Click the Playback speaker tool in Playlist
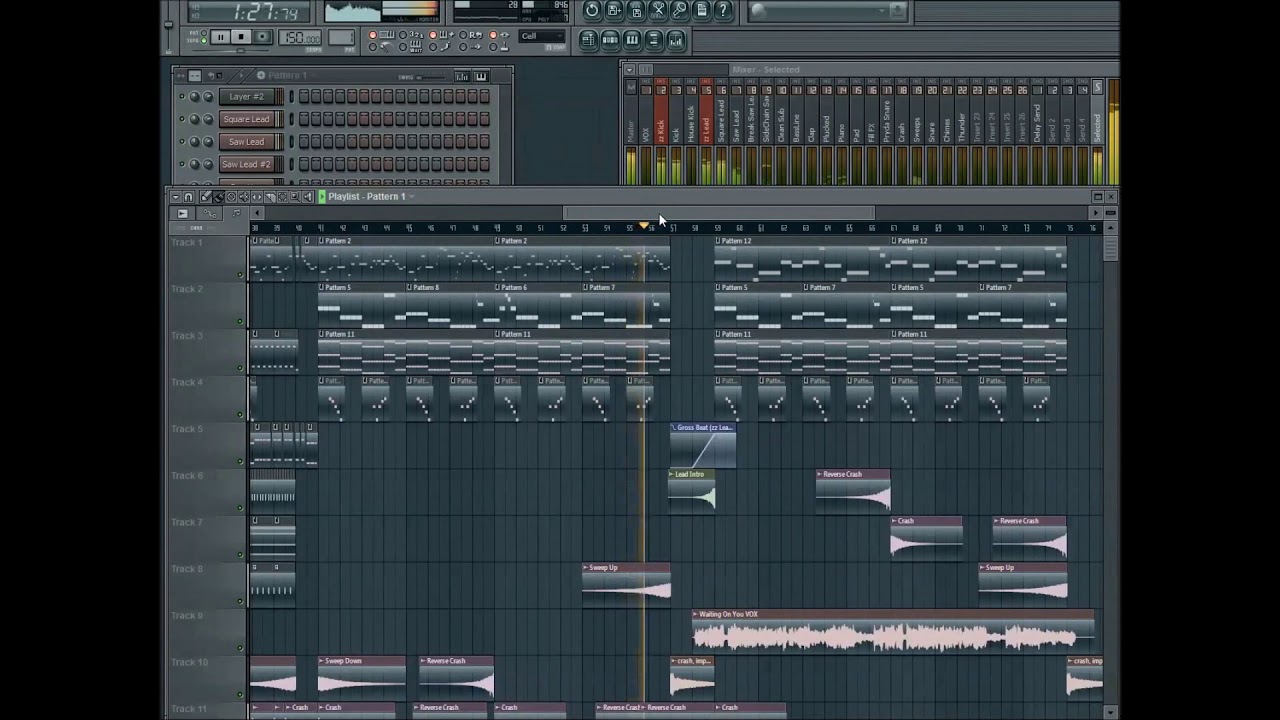 pyautogui.click(x=308, y=197)
